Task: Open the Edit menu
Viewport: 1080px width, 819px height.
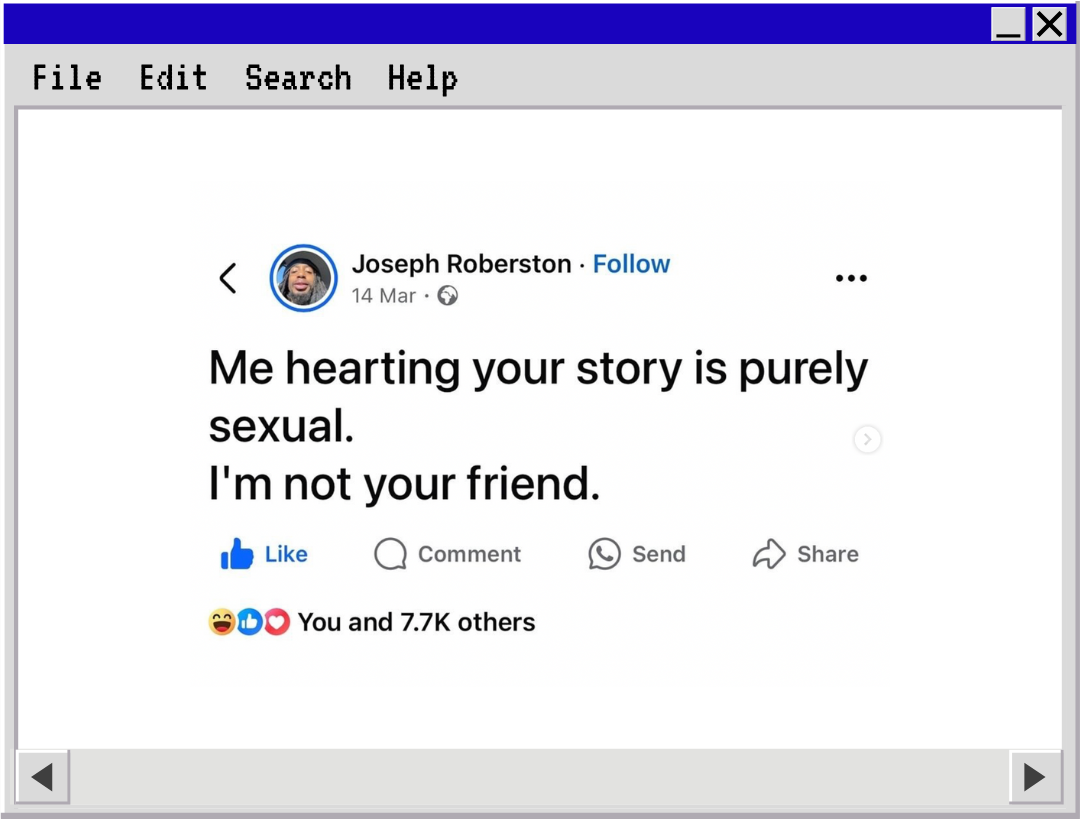Action: pos(174,77)
